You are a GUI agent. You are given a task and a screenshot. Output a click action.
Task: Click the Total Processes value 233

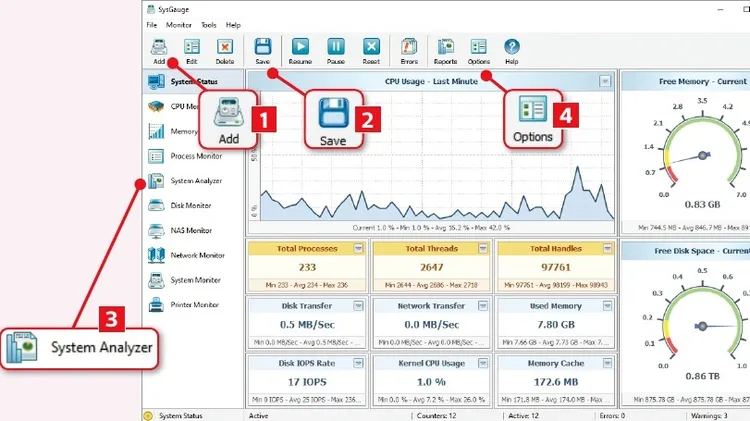coord(307,267)
